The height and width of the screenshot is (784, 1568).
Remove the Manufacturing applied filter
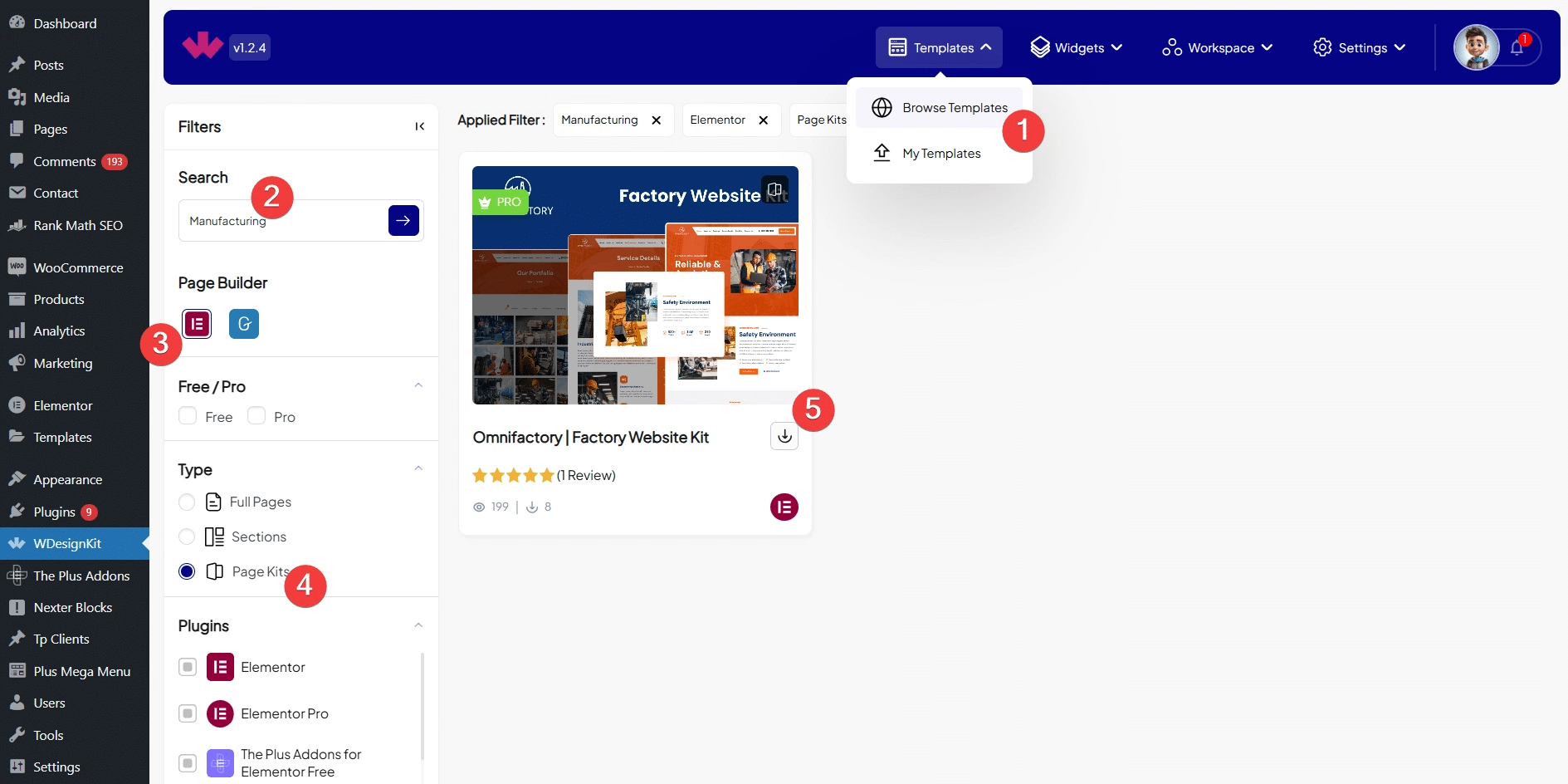click(x=657, y=120)
